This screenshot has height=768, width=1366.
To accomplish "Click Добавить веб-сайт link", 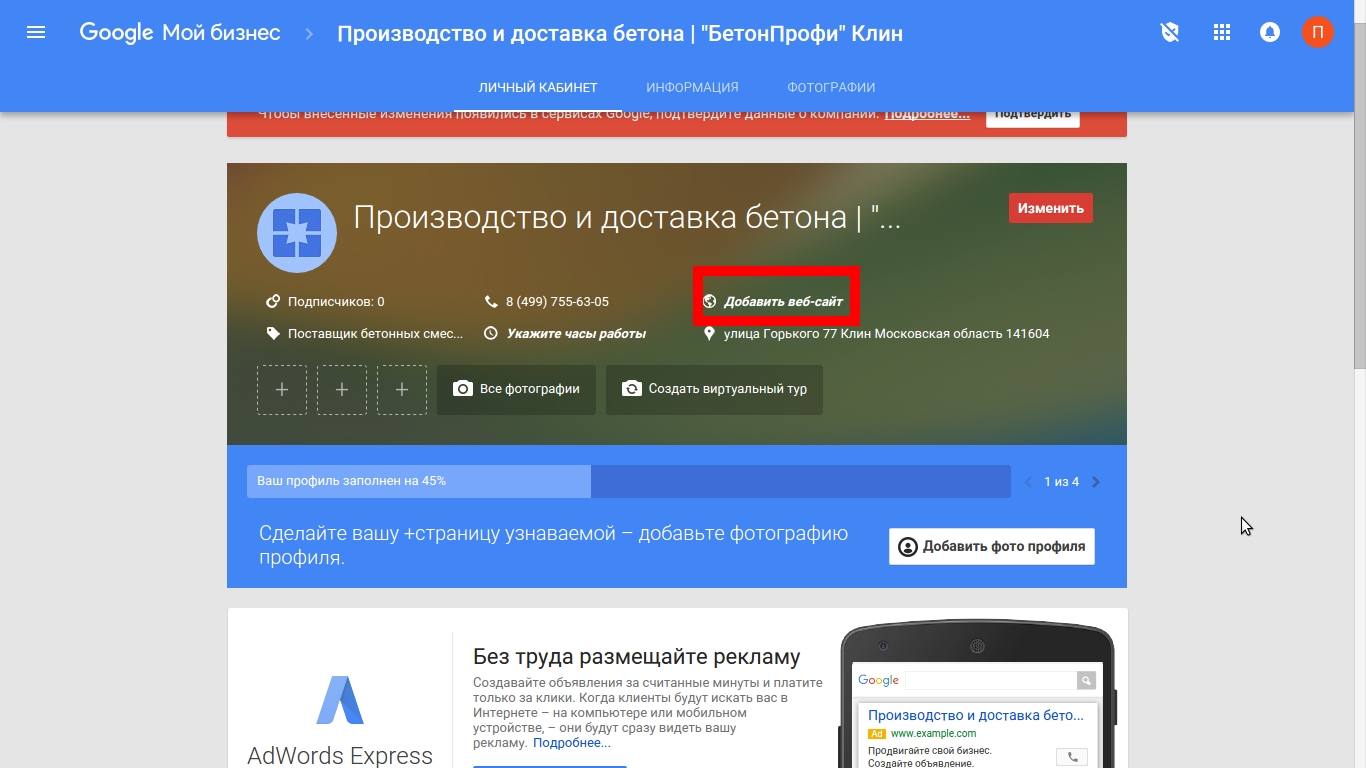I will 783,301.
